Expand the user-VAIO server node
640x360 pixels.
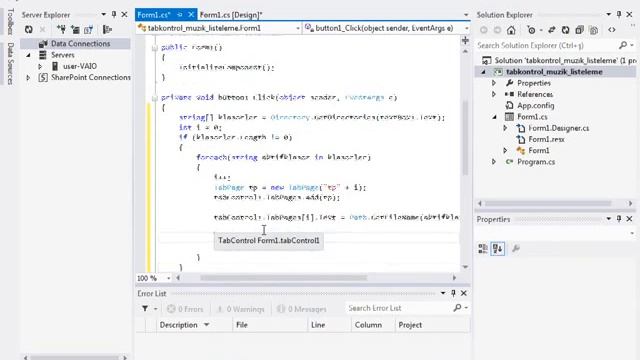click(x=40, y=66)
